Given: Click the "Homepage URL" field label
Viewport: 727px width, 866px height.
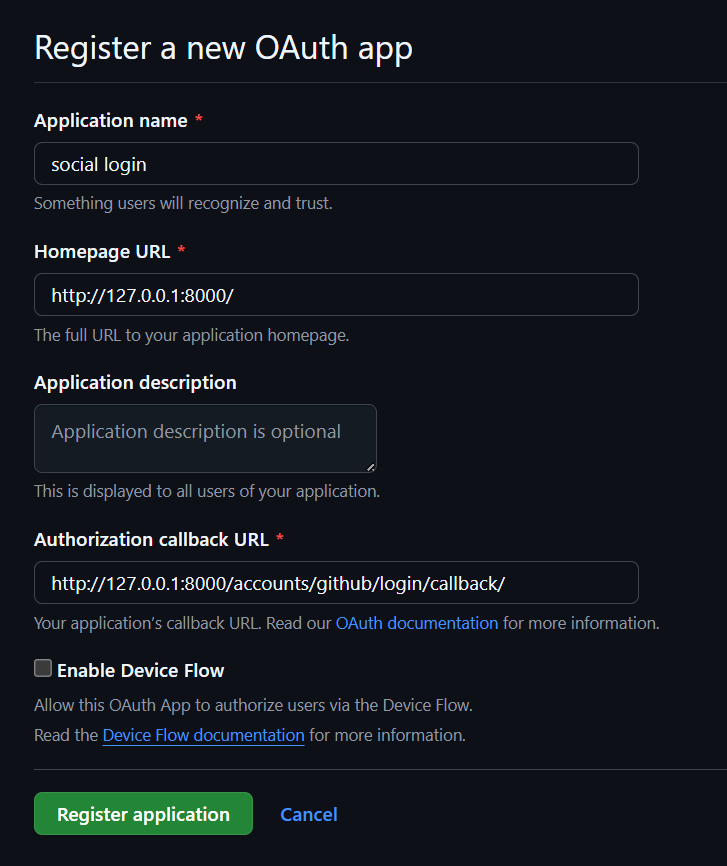Looking at the screenshot, I should pos(101,251).
